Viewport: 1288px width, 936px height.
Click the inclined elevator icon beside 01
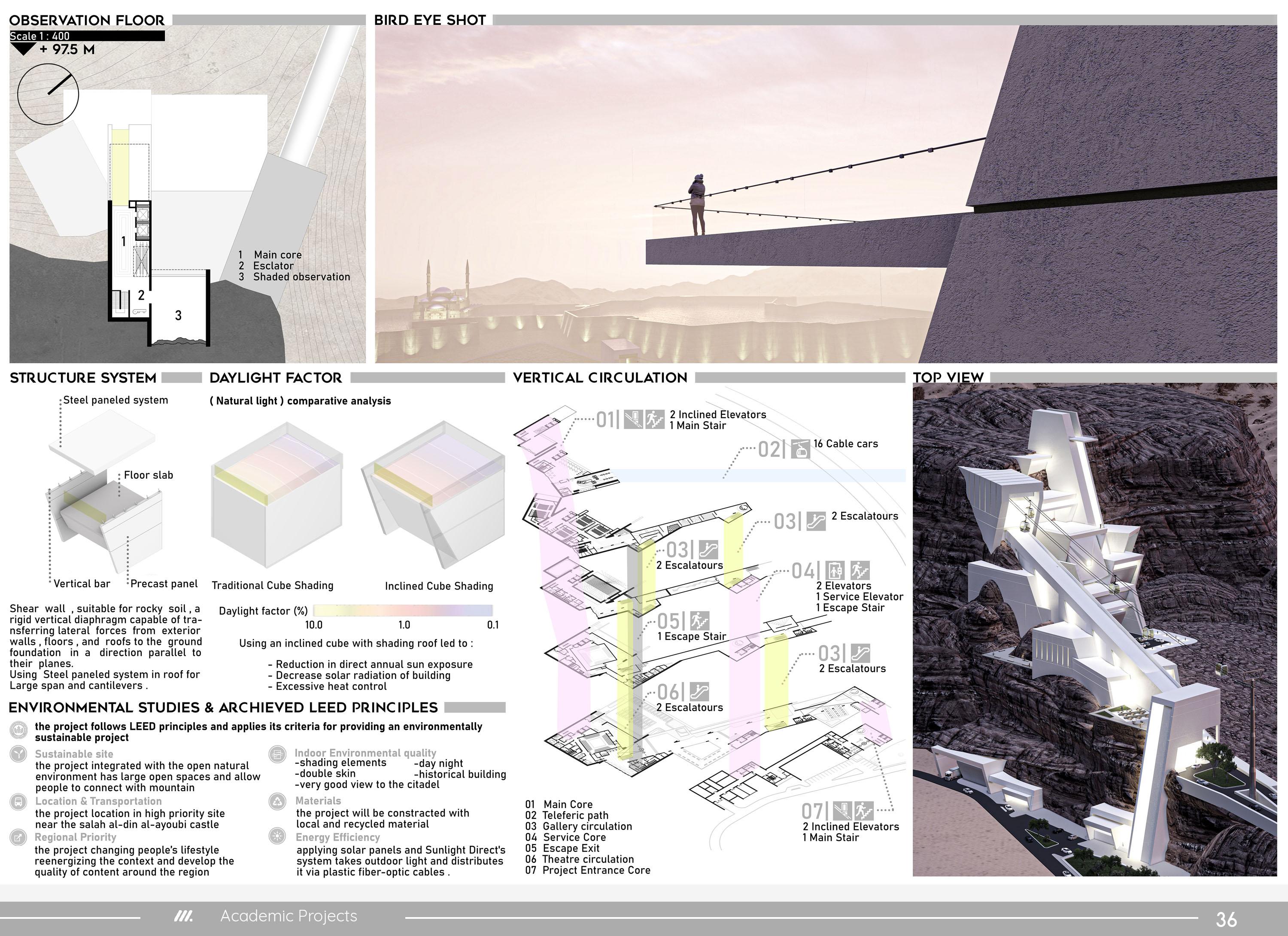click(633, 420)
